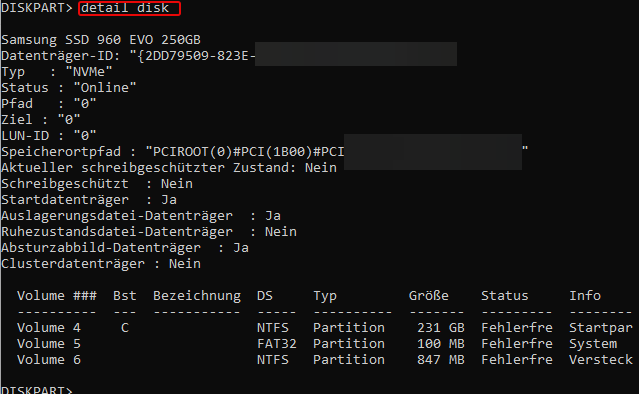Click the 'DS' column header

coord(265,295)
